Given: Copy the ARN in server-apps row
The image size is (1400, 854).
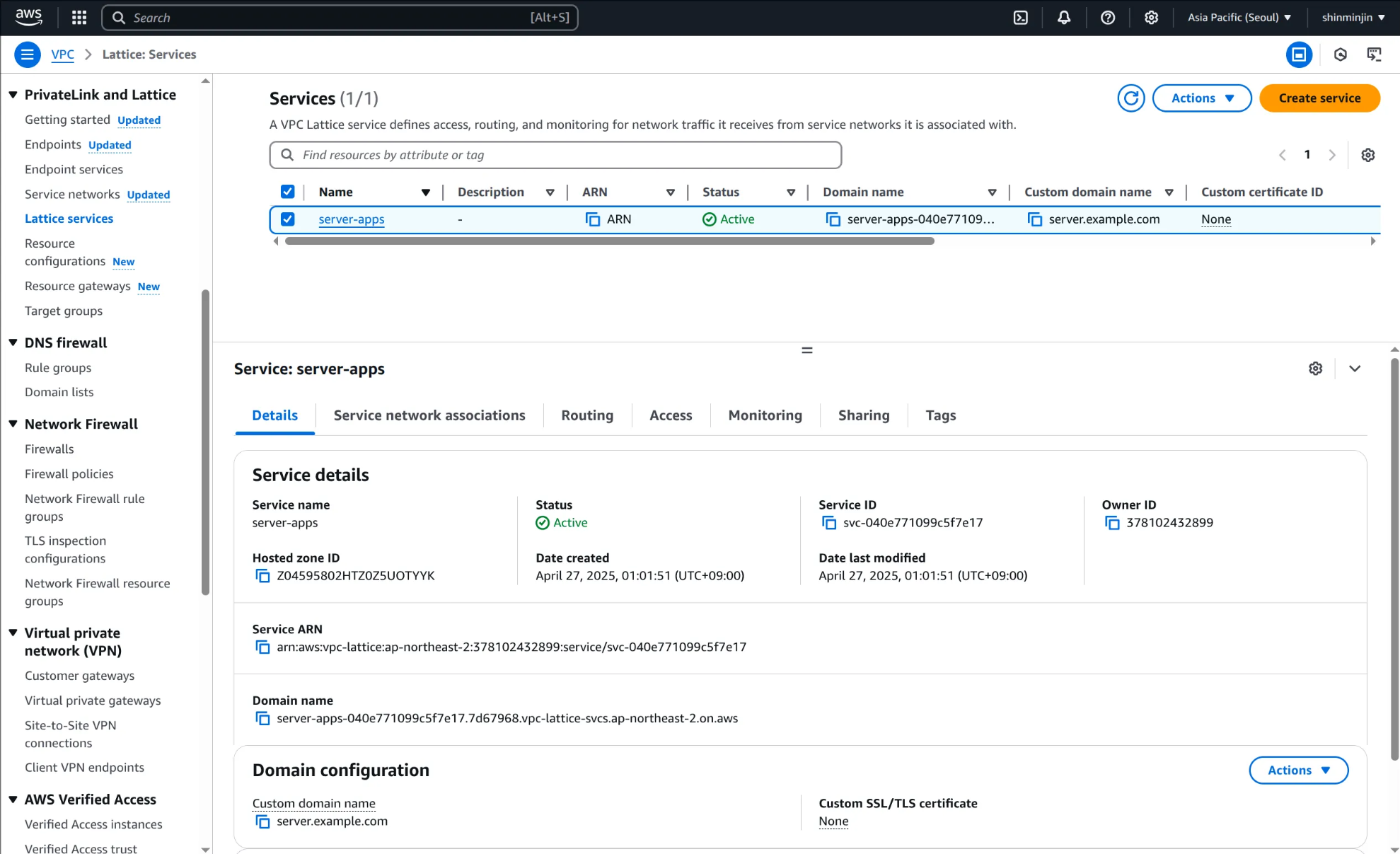Looking at the screenshot, I should [x=593, y=219].
